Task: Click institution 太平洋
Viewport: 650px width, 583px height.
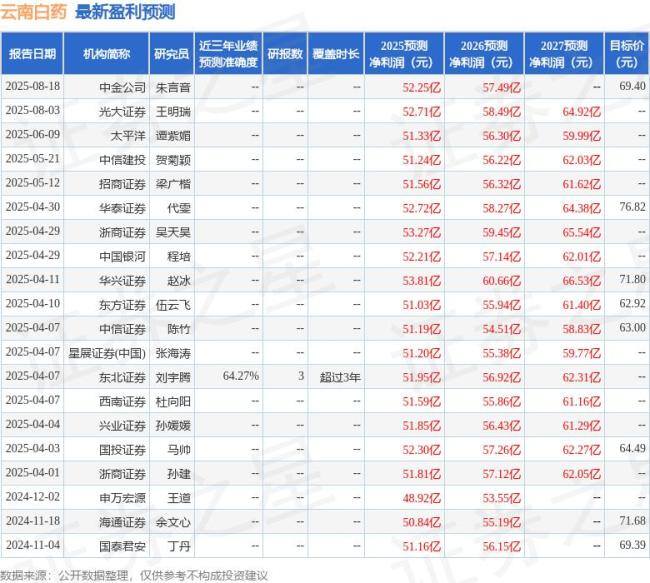Action: click(x=128, y=135)
